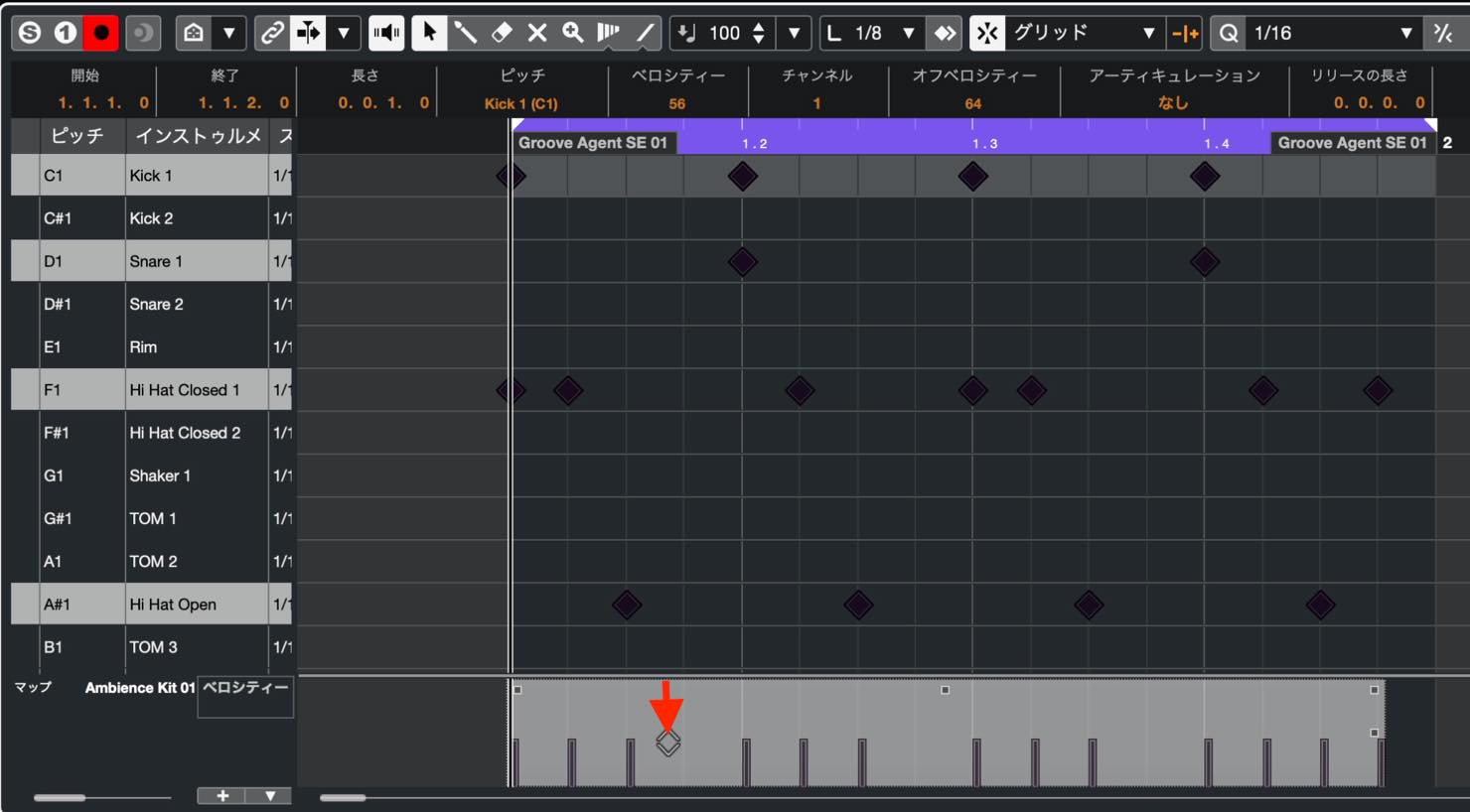Open Ambience Kit 01 drum map selector

point(139,688)
